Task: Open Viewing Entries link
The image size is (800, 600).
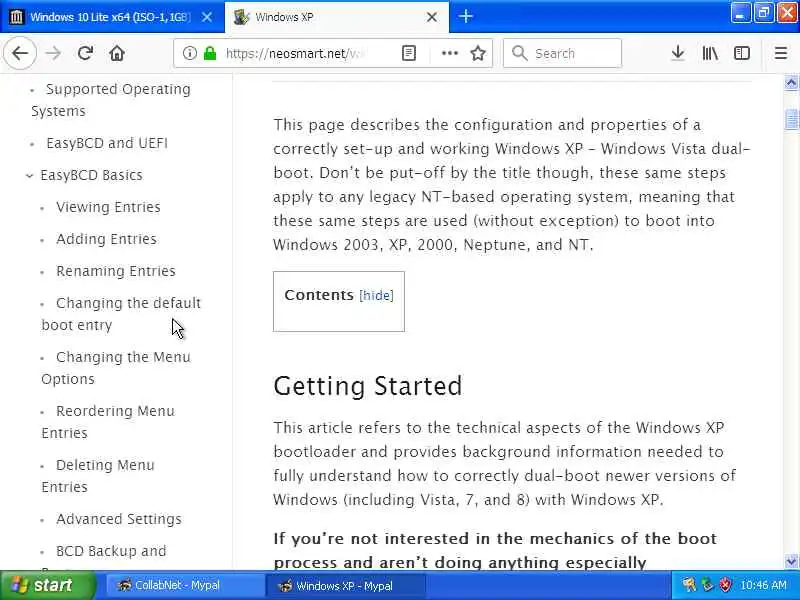Action: point(108,207)
